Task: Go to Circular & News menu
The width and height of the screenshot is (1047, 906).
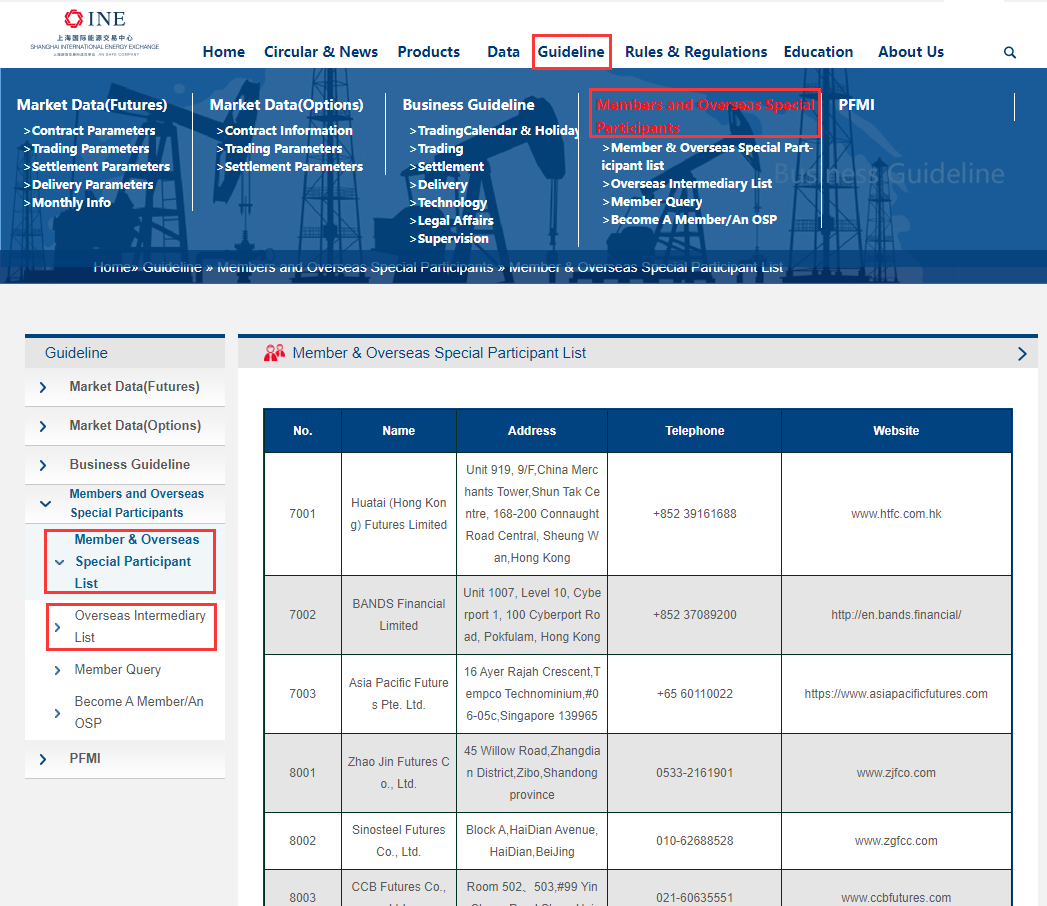Action: click(320, 52)
